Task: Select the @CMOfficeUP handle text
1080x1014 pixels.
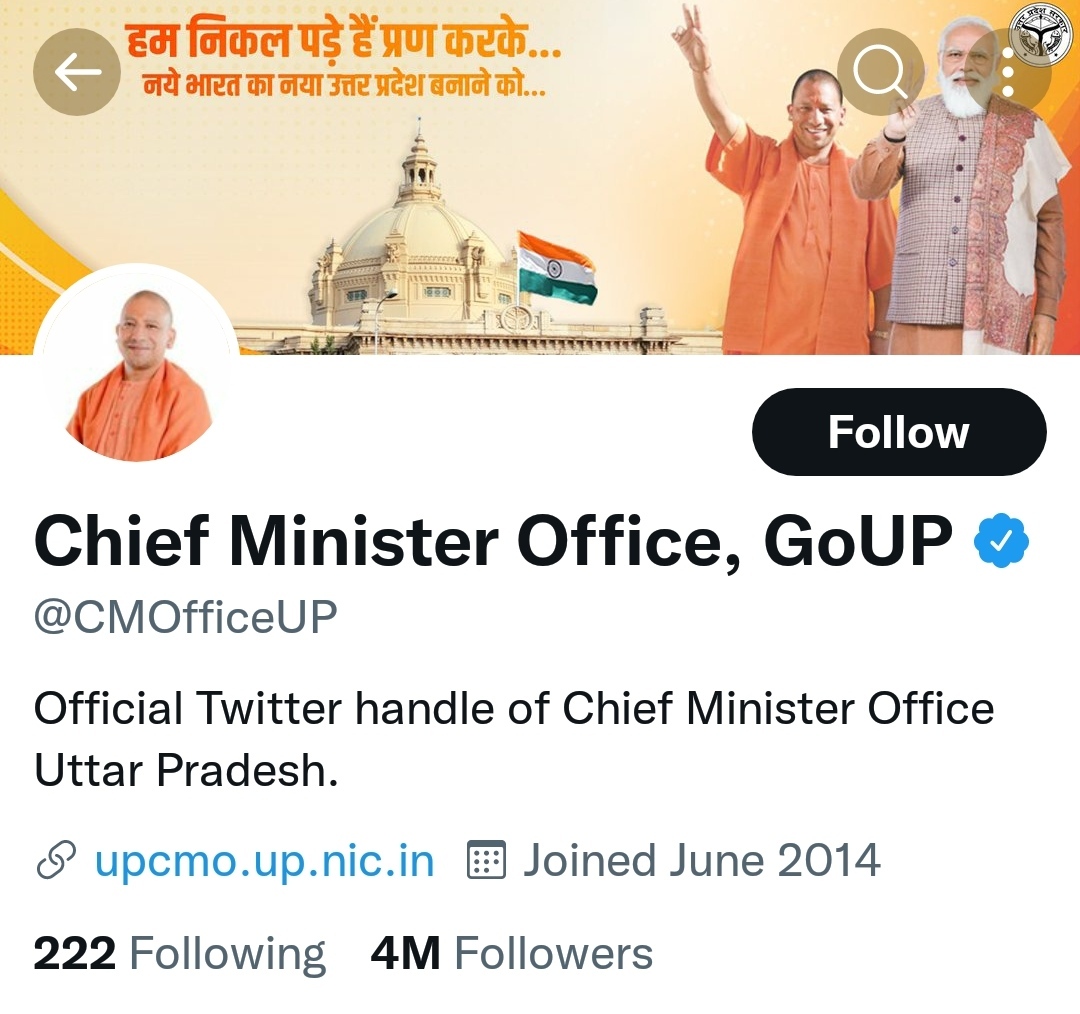Action: 186,617
